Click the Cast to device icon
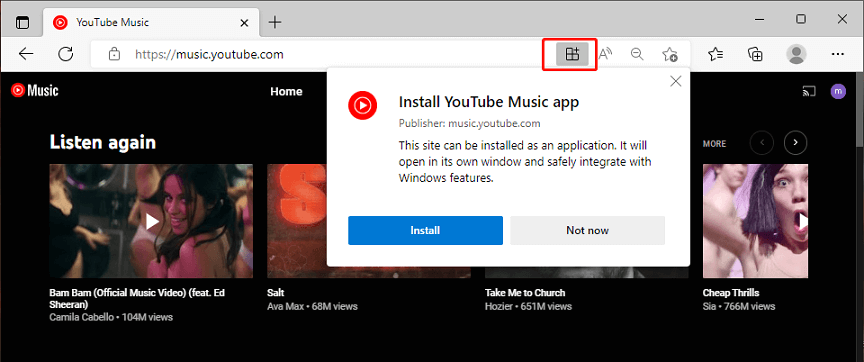This screenshot has height=362, width=864. tap(809, 91)
